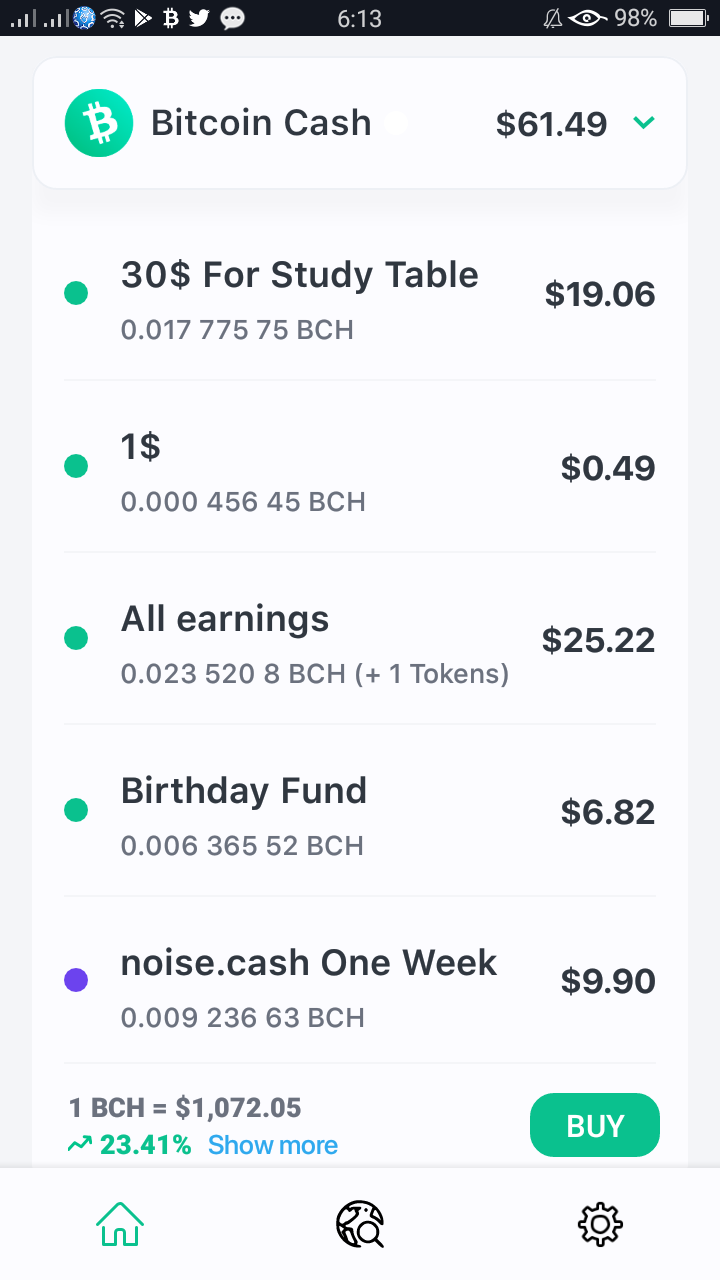Open the Home tab icon
Viewport: 720px width, 1280px height.
120,1223
